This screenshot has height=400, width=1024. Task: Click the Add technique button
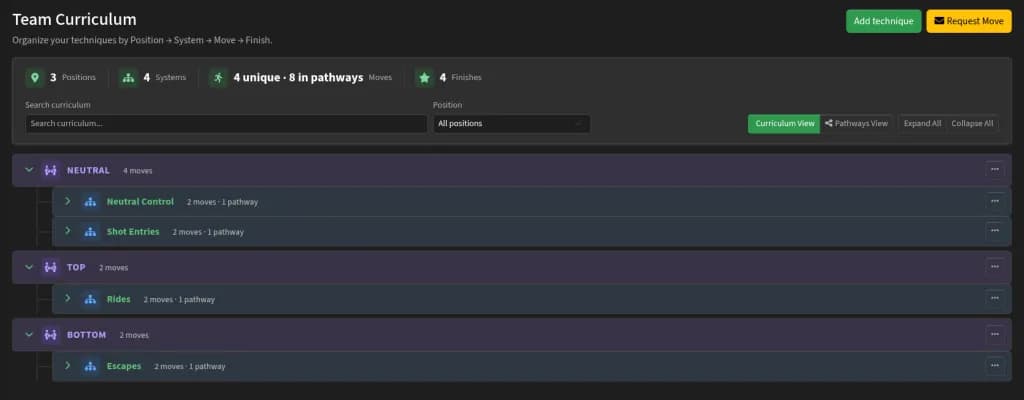coord(883,21)
